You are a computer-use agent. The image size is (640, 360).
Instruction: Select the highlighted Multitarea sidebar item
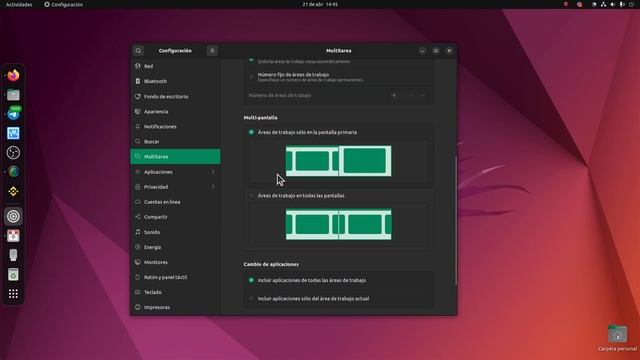click(x=176, y=157)
